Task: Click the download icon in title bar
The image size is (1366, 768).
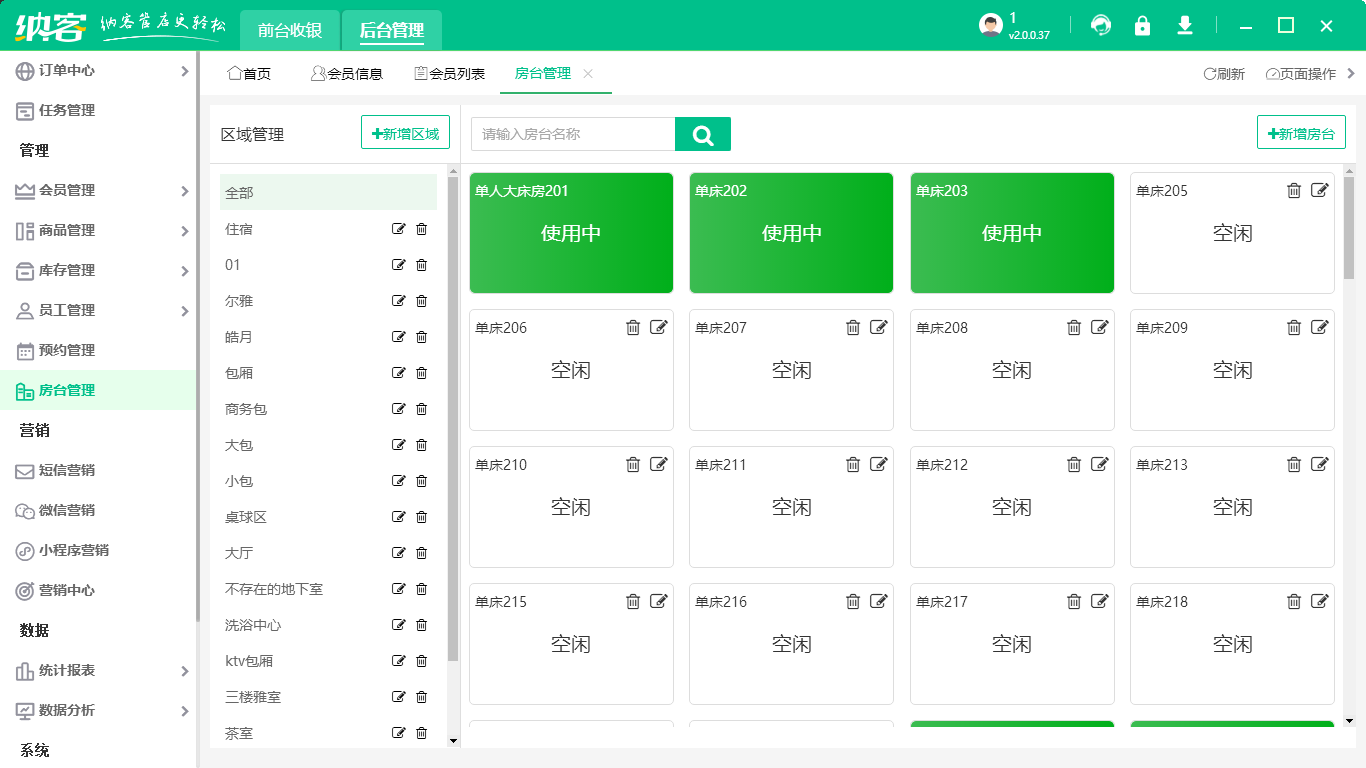Action: coord(1185,25)
